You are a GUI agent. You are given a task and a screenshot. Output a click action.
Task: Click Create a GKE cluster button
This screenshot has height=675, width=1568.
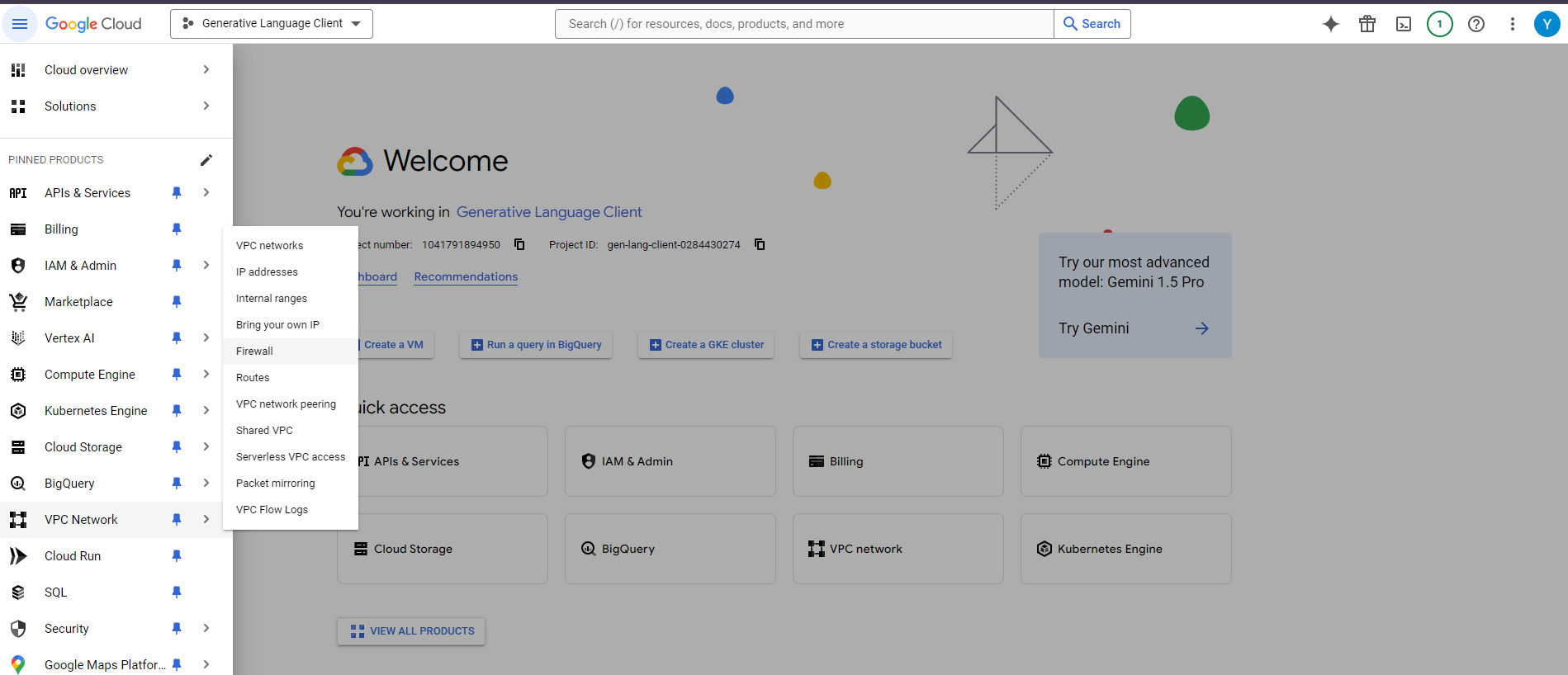pyautogui.click(x=706, y=345)
